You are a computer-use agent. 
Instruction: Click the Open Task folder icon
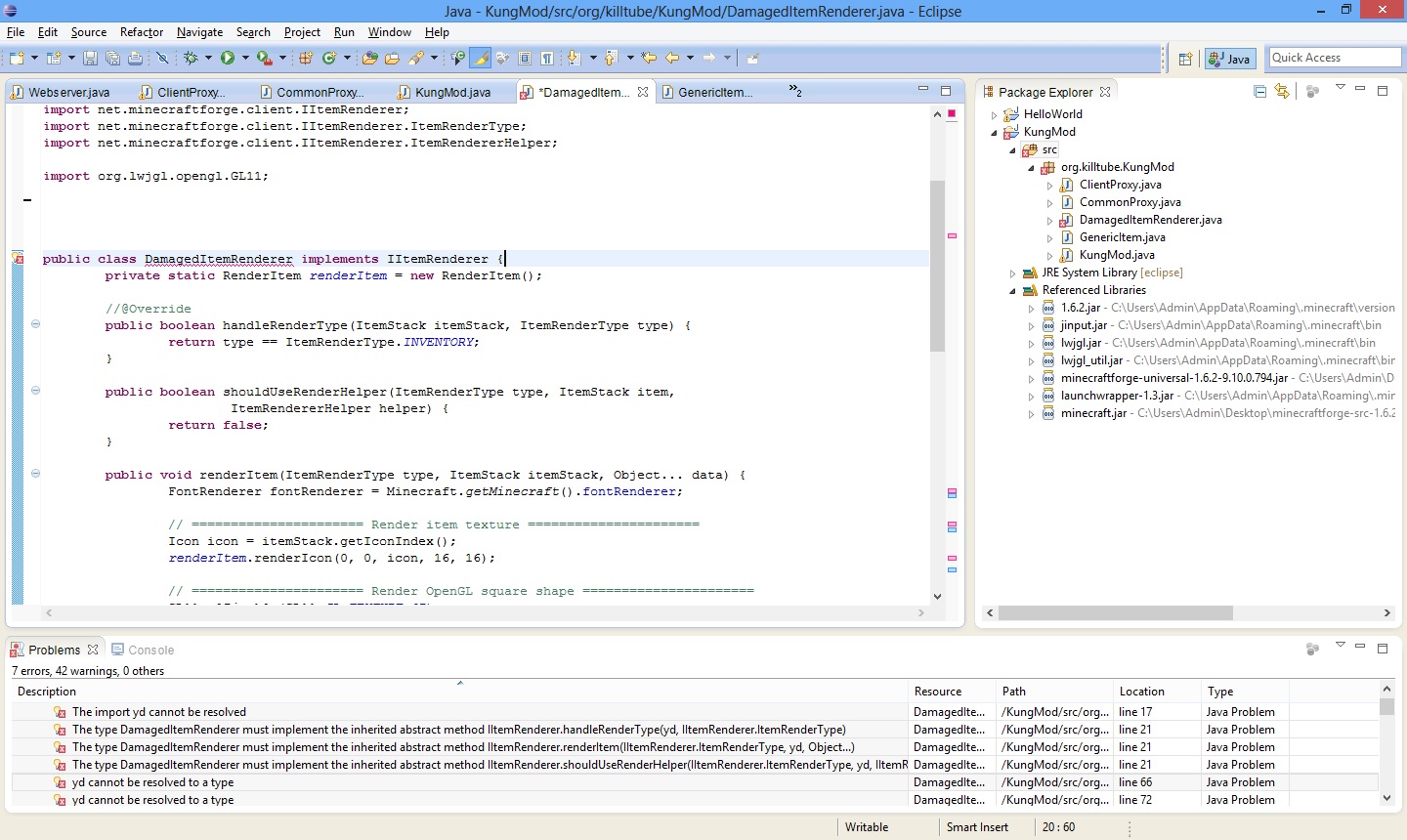point(392,59)
